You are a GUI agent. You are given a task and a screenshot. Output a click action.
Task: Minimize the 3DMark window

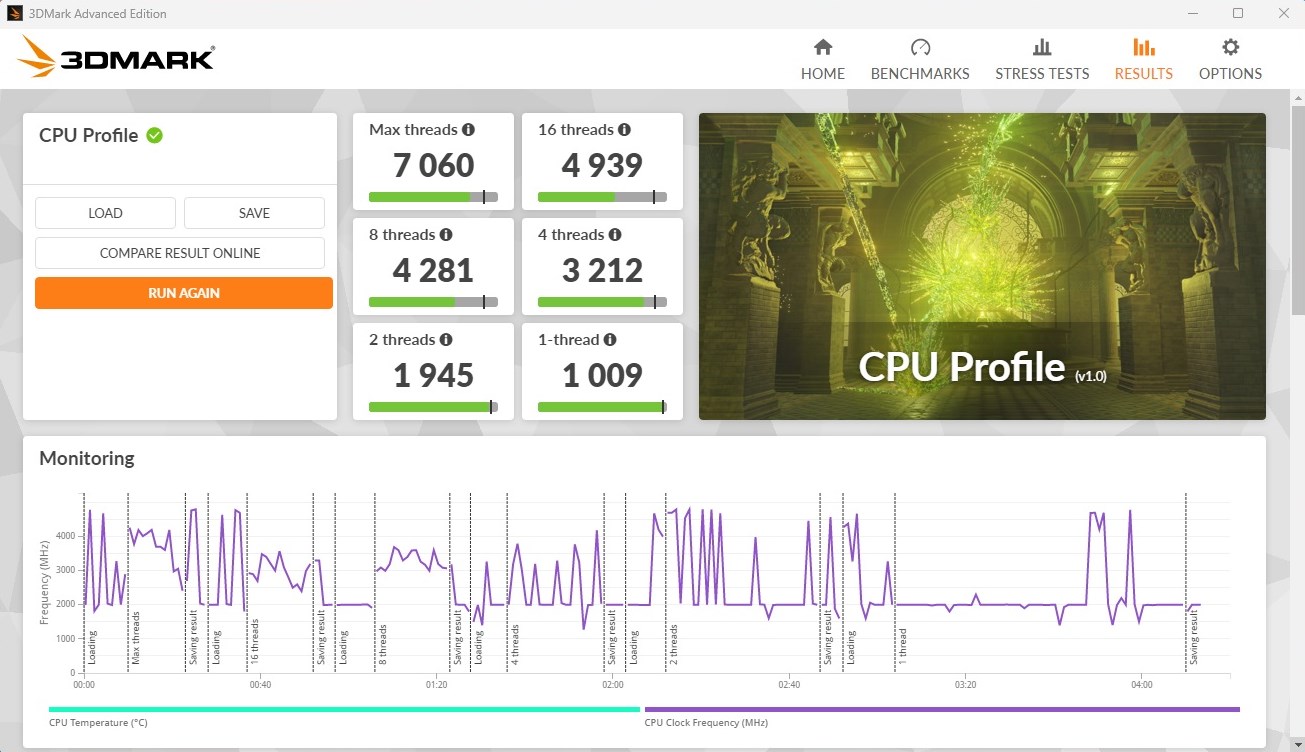1194,14
